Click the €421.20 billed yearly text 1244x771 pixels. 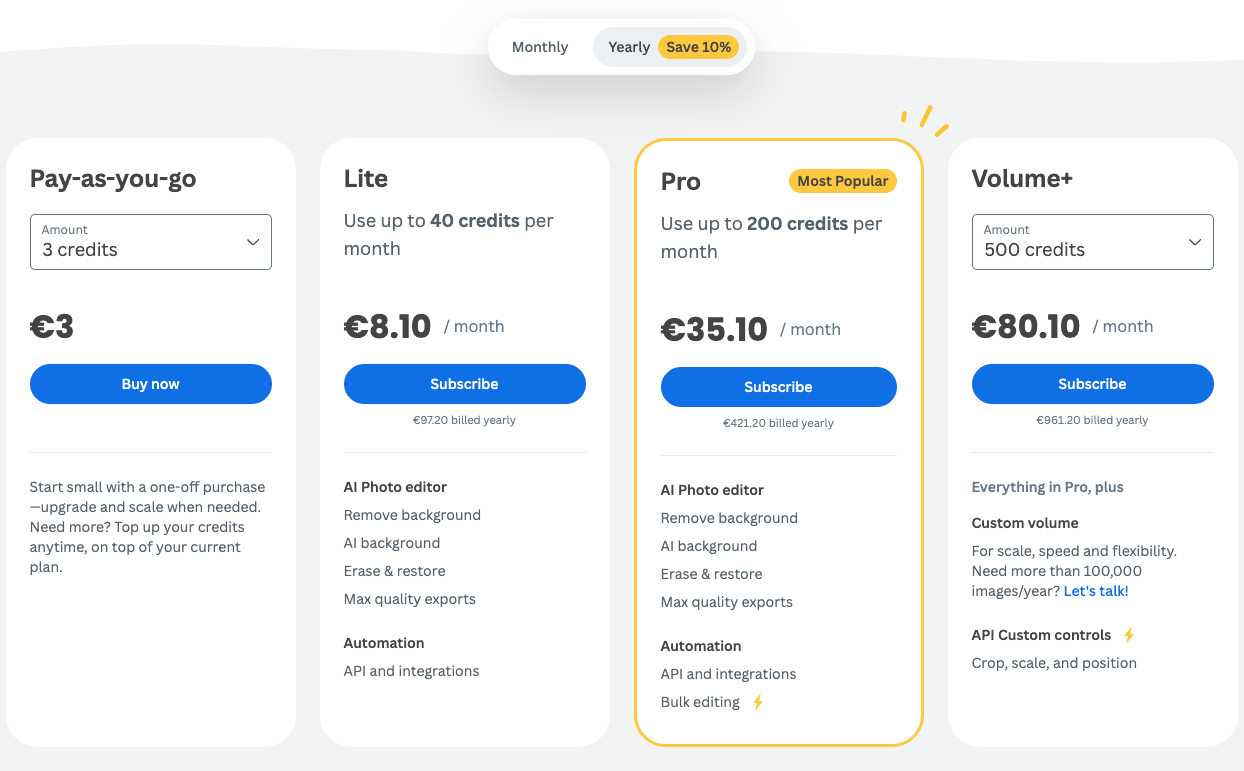point(778,423)
